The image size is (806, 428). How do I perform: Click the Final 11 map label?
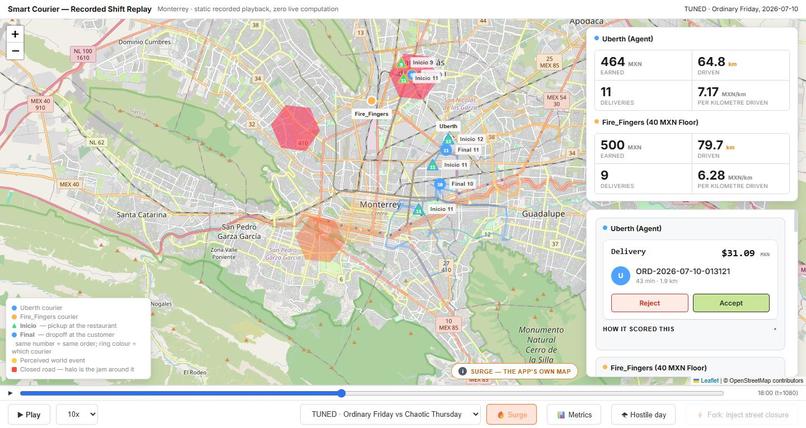(x=468, y=150)
